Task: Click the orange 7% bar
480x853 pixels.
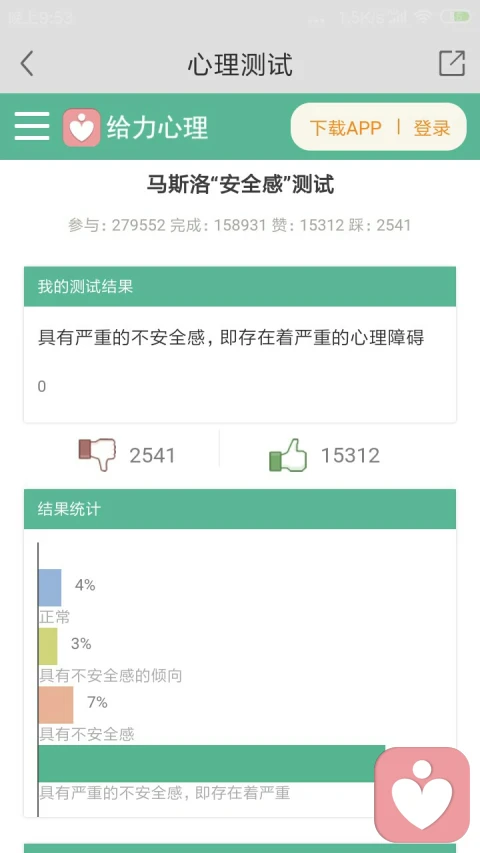Action: tap(56, 705)
